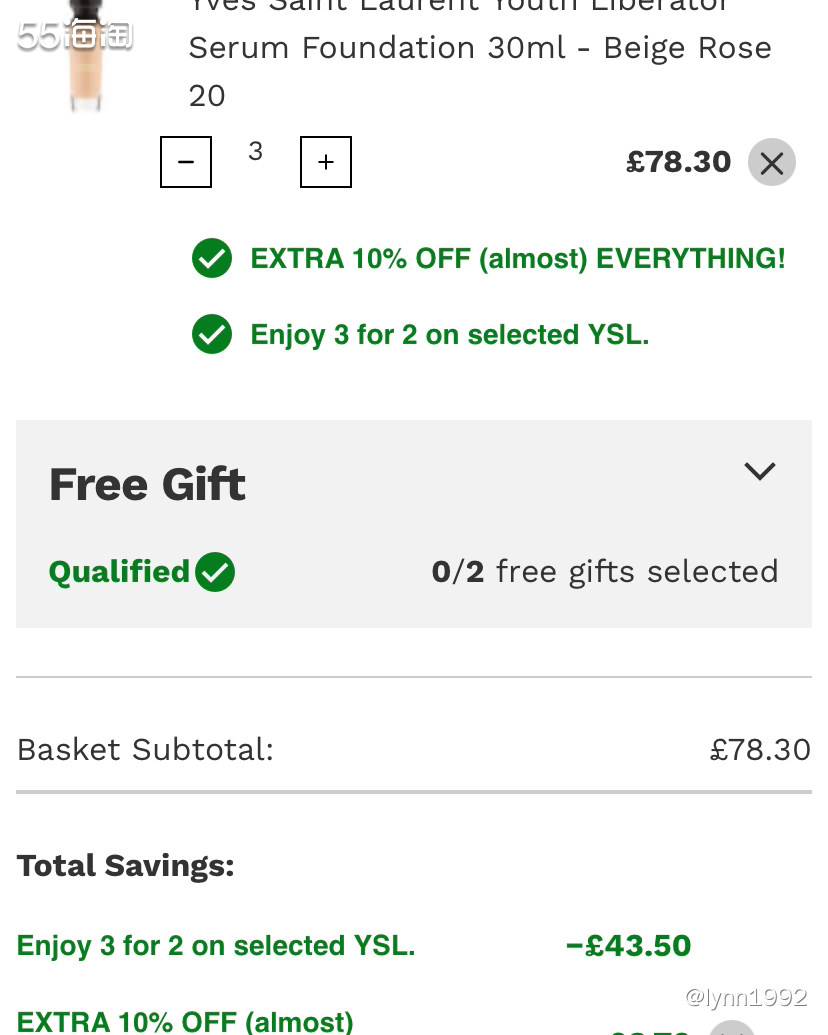Click the Qualified green checkmark icon
The image size is (828, 1035).
coord(215,572)
